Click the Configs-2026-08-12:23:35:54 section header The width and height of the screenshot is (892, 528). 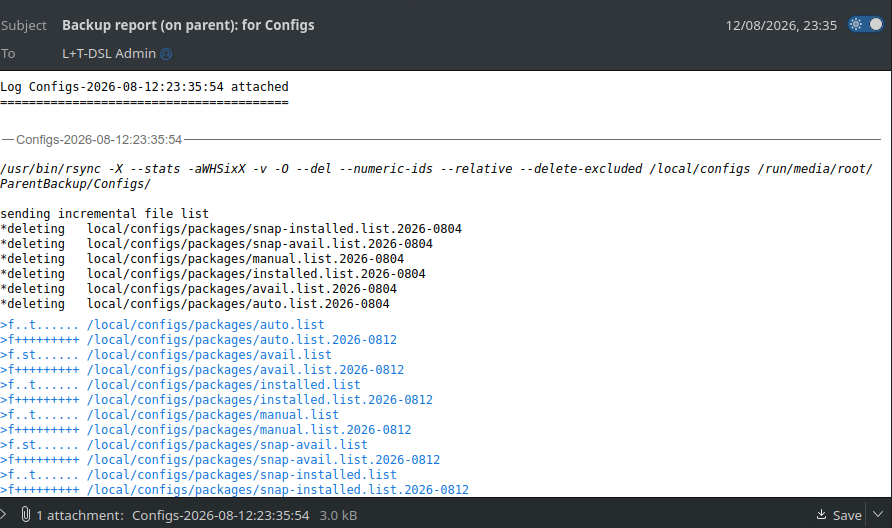(99, 139)
